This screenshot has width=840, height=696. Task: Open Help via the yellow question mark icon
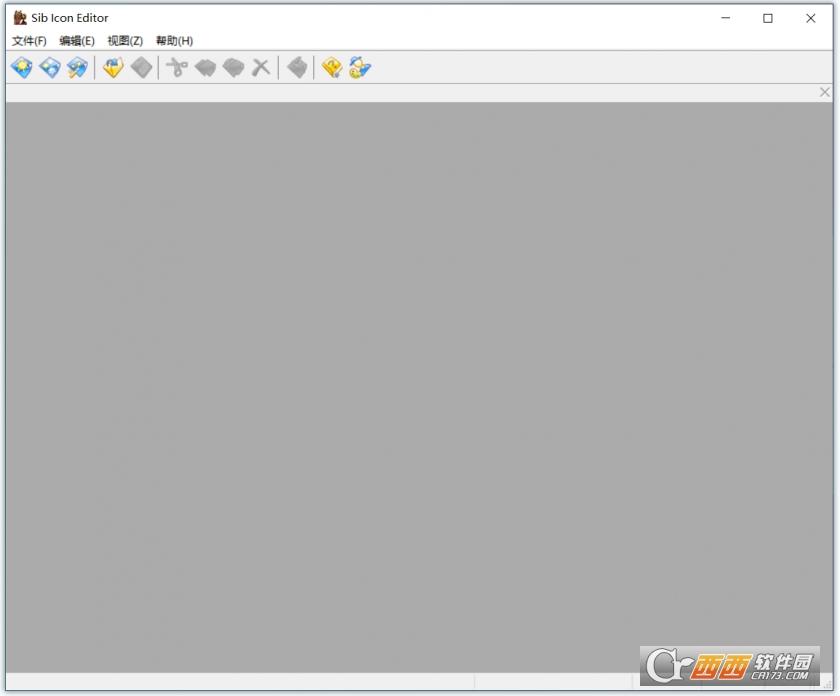click(x=332, y=68)
